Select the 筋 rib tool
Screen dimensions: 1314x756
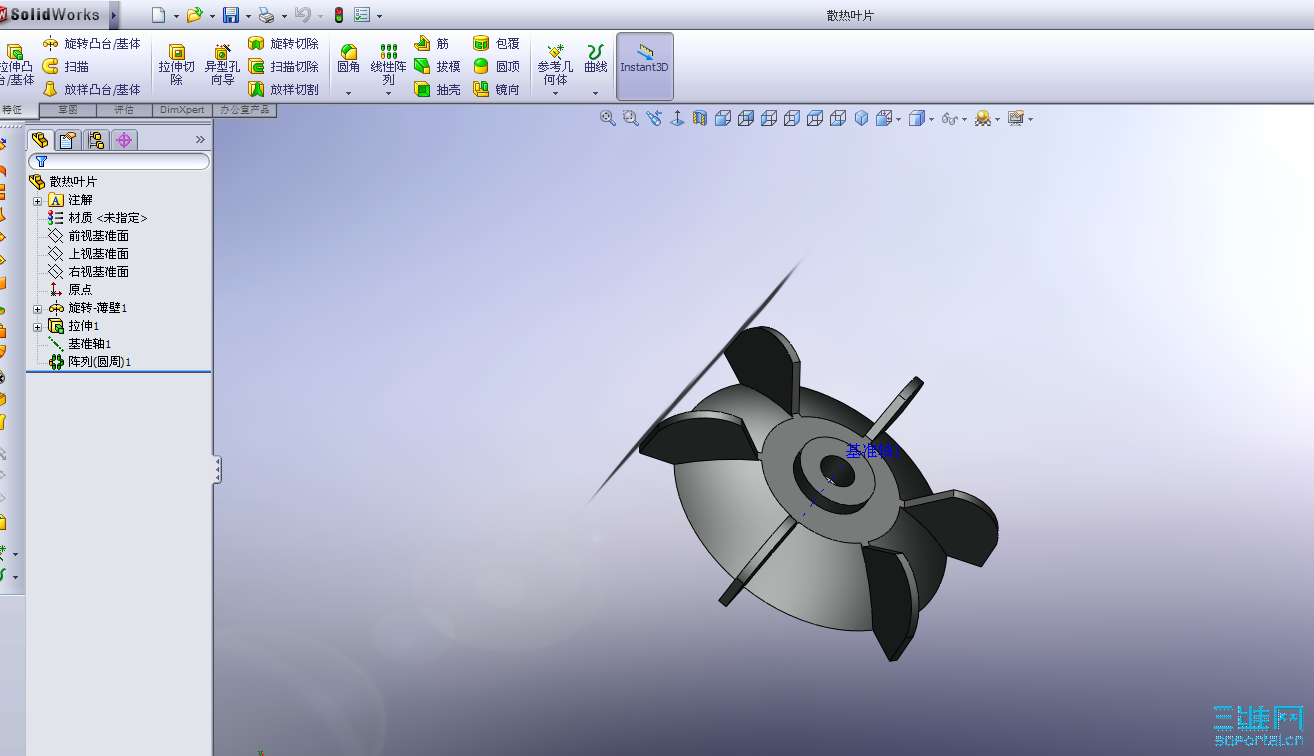click(432, 44)
